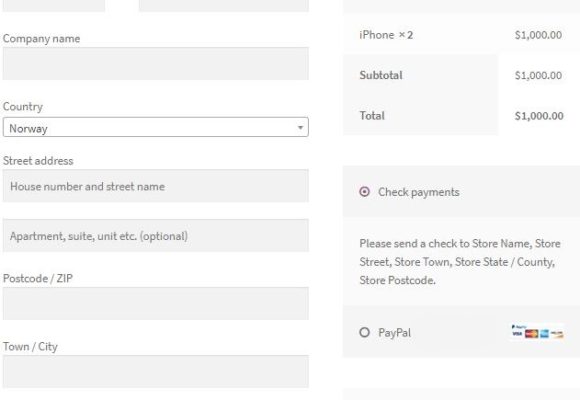Click the Town / City input field
The height and width of the screenshot is (400, 580).
pos(155,372)
